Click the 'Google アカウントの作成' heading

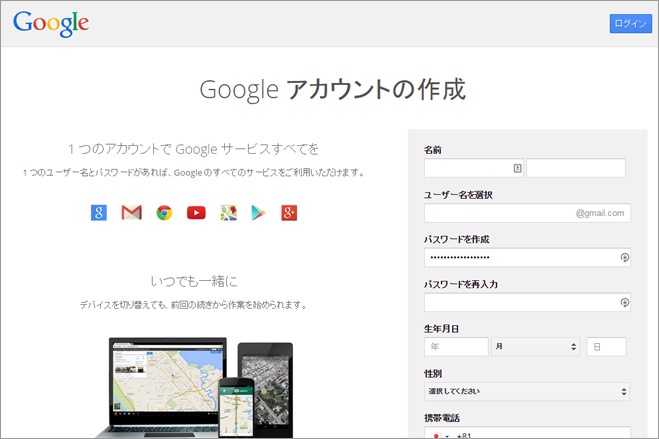[332, 89]
